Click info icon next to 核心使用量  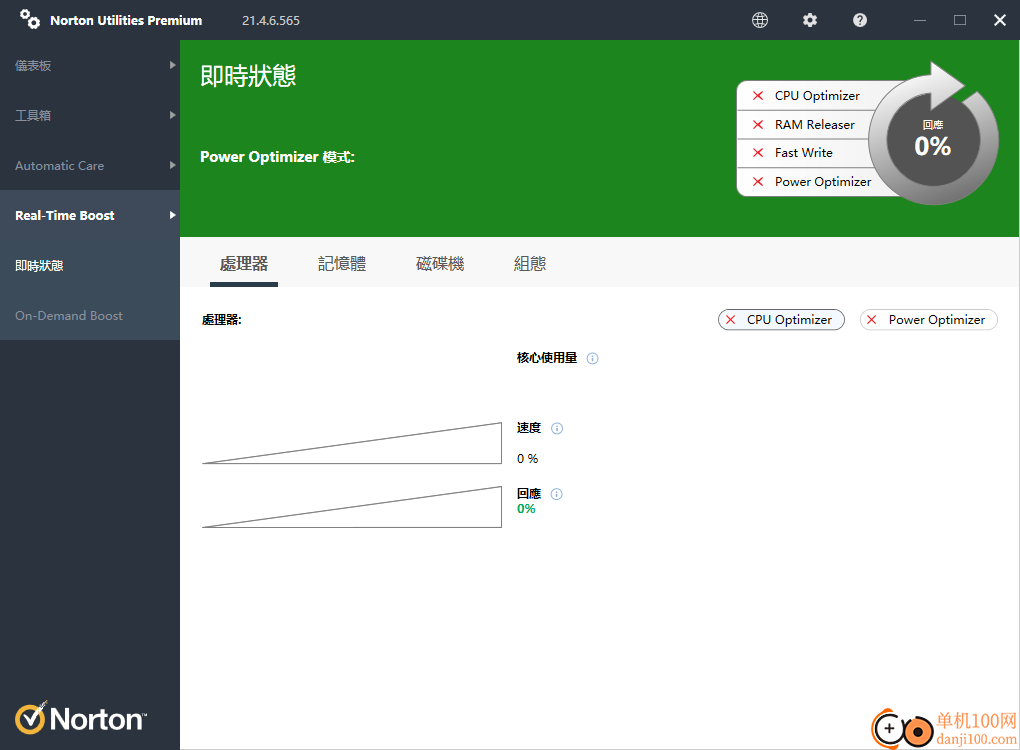tap(592, 358)
